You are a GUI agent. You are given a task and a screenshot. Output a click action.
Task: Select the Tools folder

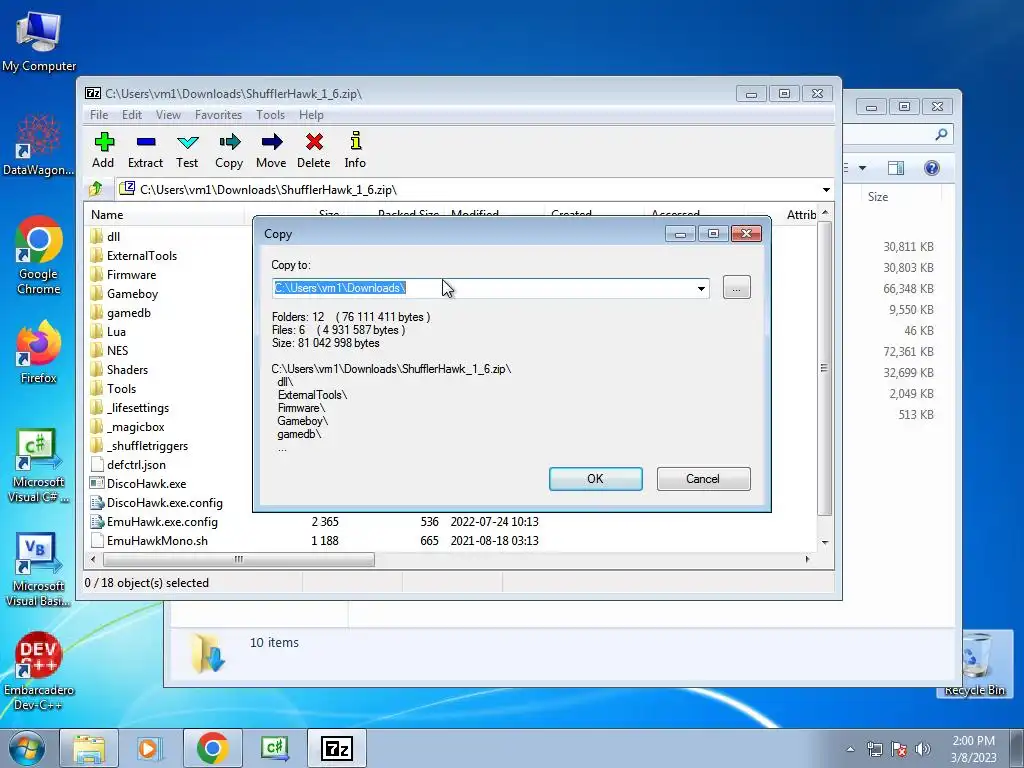point(113,389)
